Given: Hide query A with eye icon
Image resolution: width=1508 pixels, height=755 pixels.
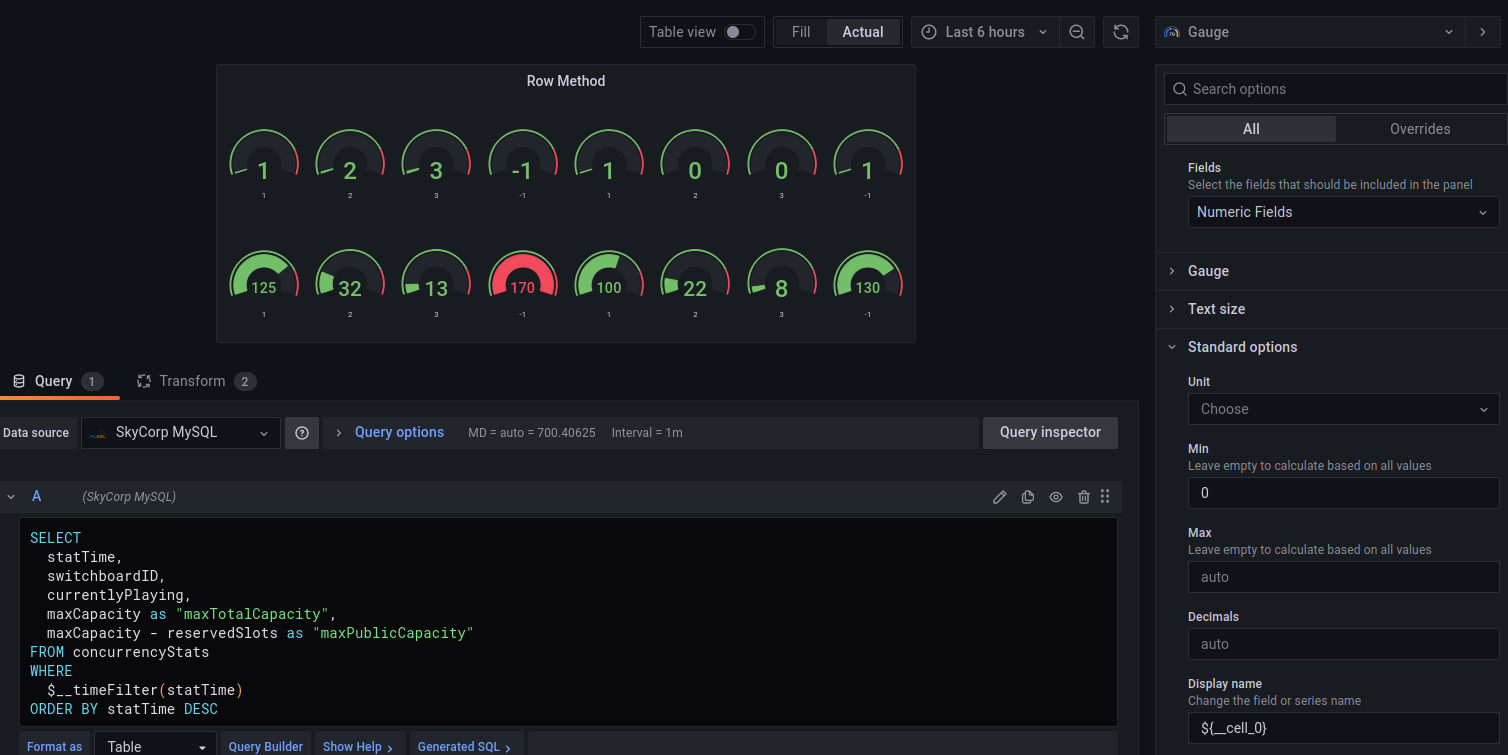Looking at the screenshot, I should (x=1055, y=497).
